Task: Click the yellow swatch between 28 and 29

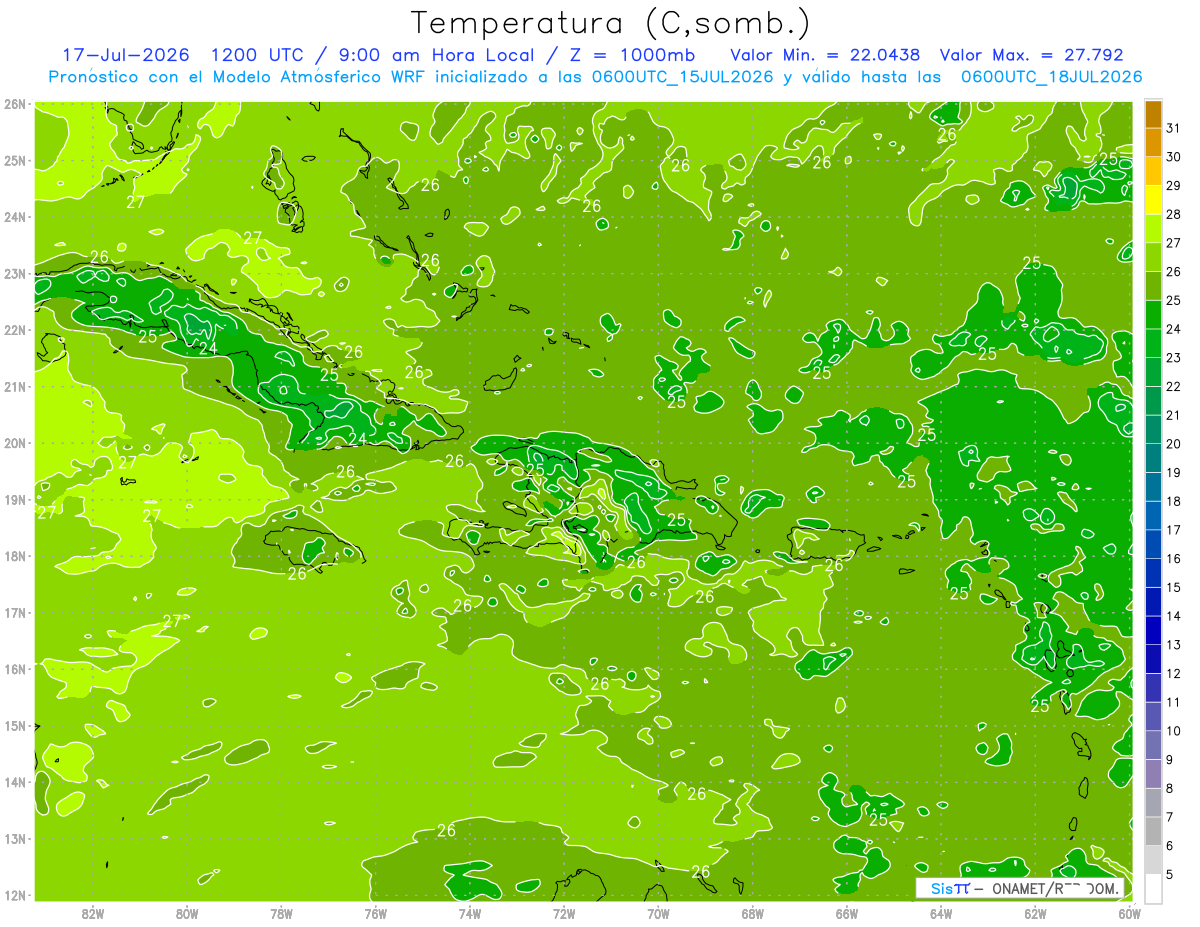Action: point(1153,200)
